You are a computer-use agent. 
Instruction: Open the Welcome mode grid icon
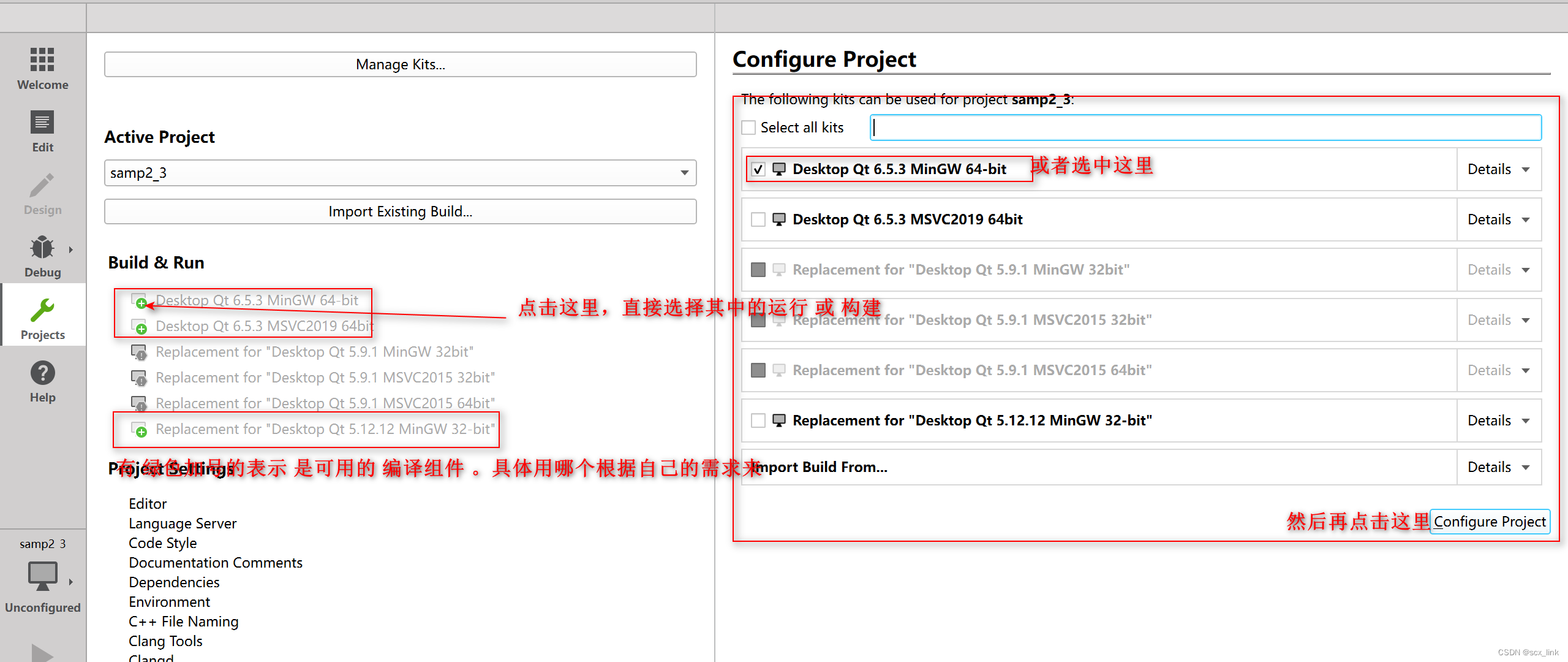point(42,60)
